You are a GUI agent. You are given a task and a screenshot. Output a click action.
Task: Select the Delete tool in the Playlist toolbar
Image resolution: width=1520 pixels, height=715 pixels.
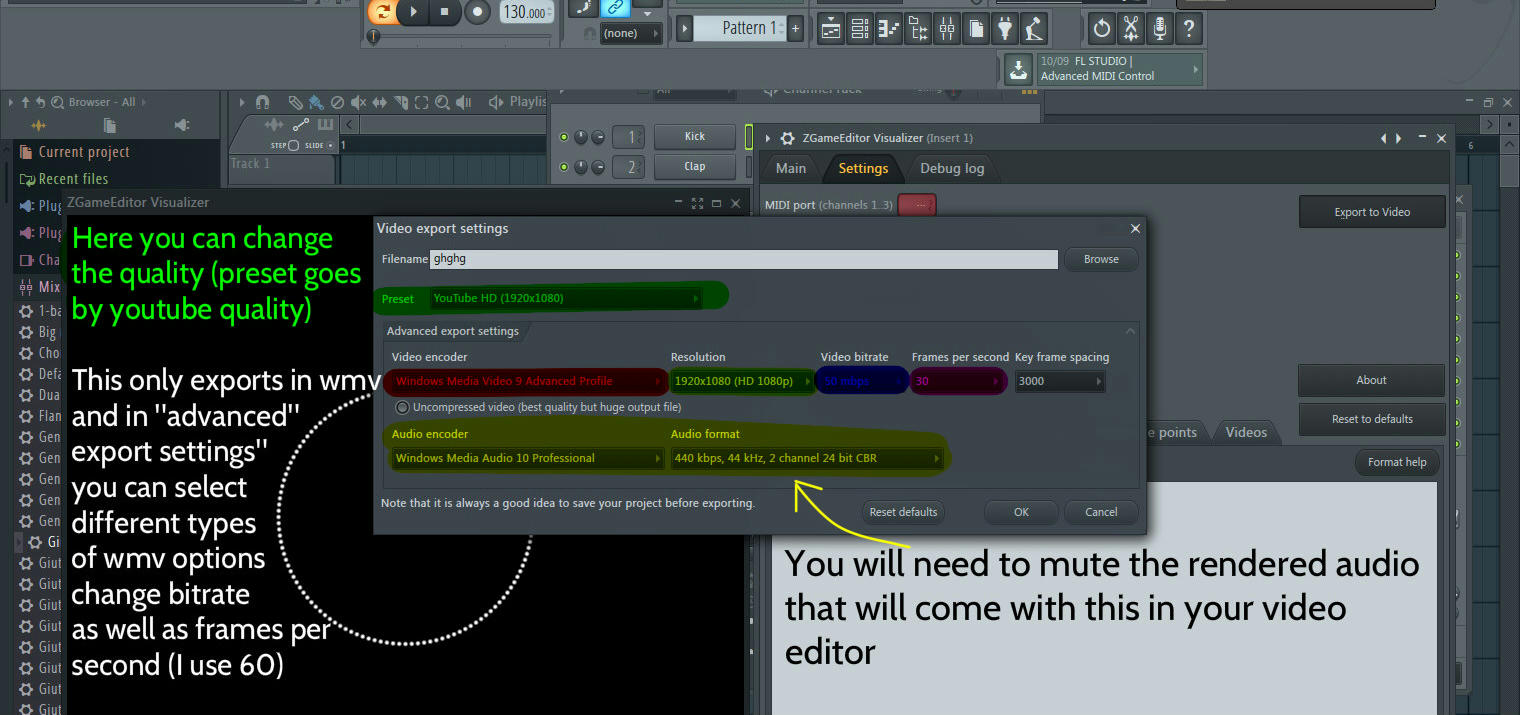coord(339,102)
